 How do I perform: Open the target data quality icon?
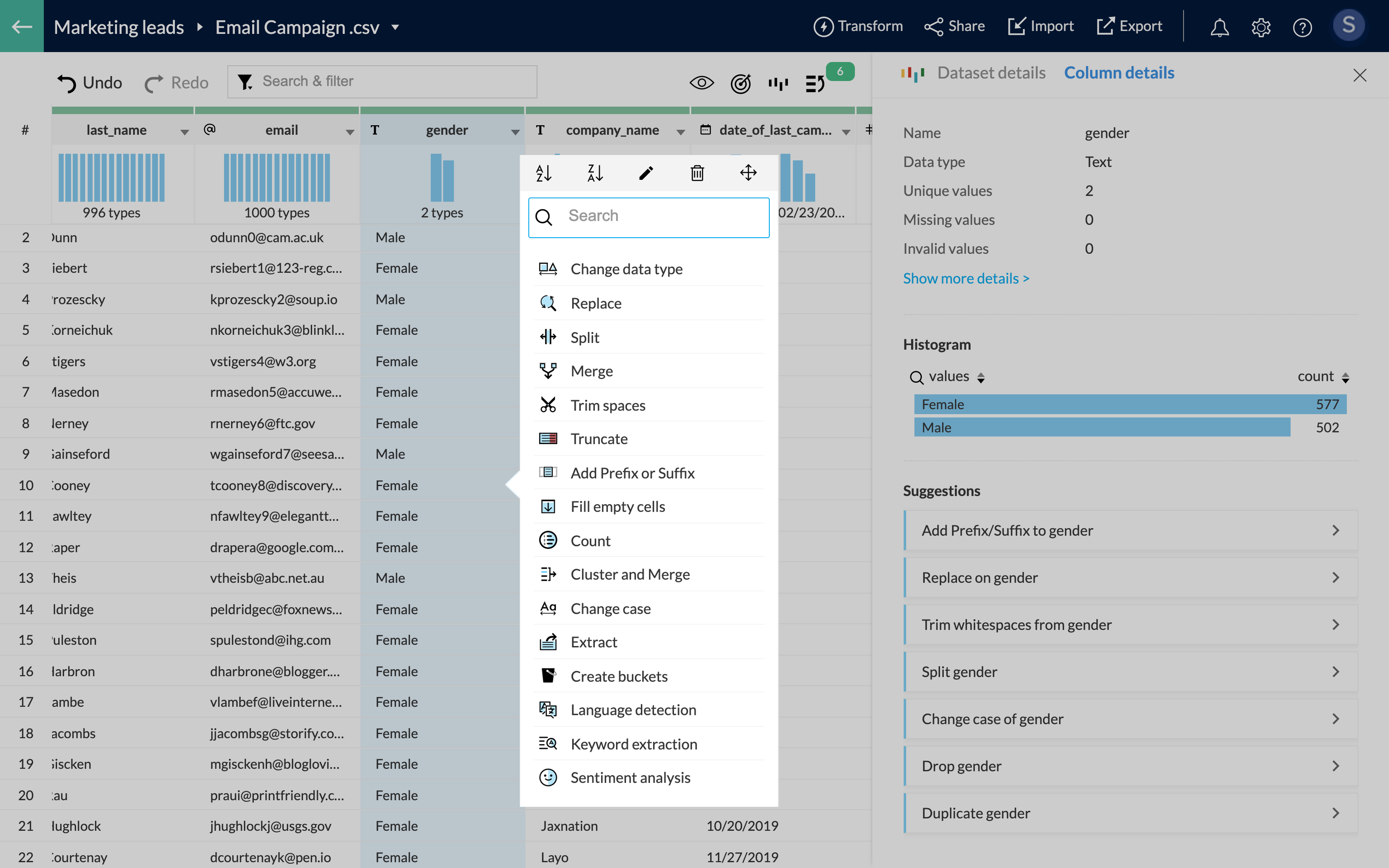[740, 84]
